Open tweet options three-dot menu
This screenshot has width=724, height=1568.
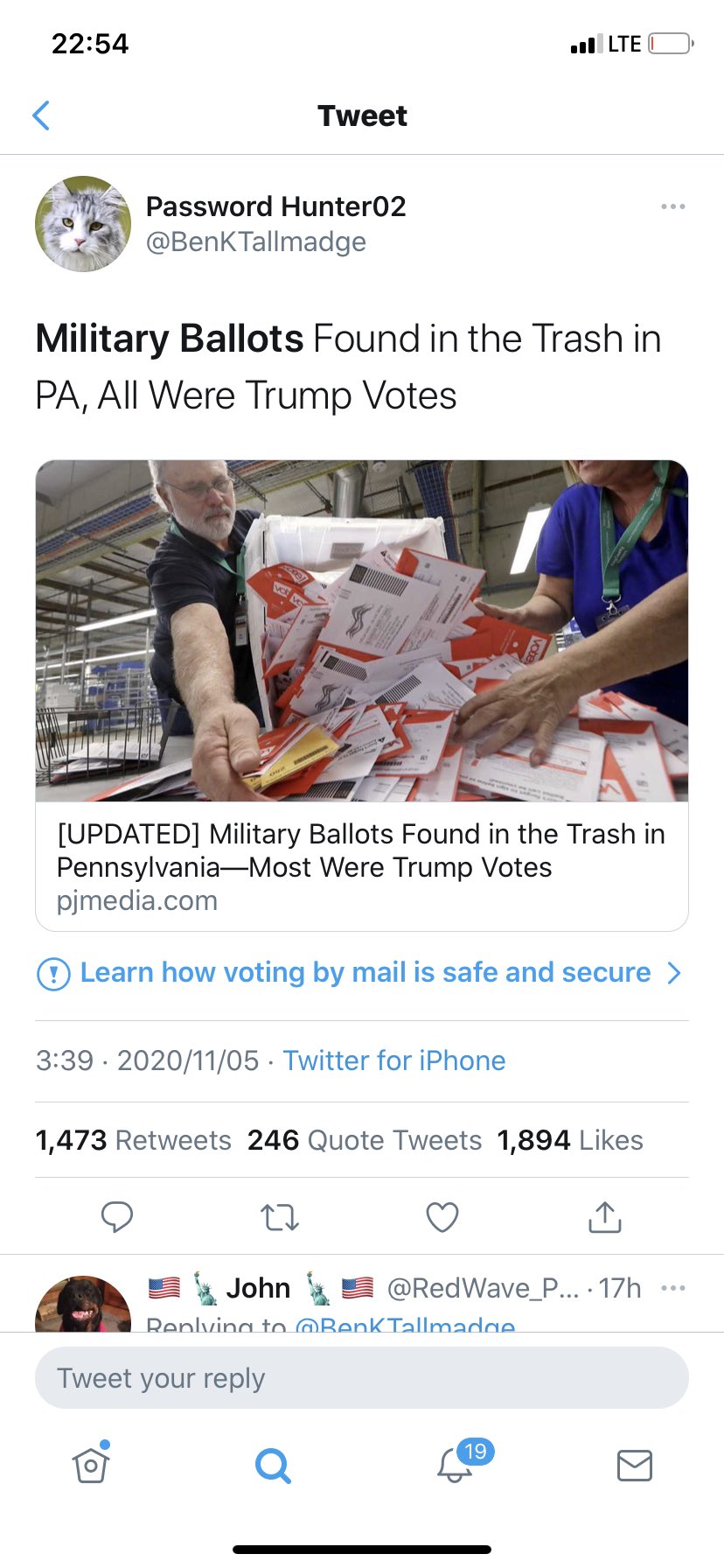point(673,206)
